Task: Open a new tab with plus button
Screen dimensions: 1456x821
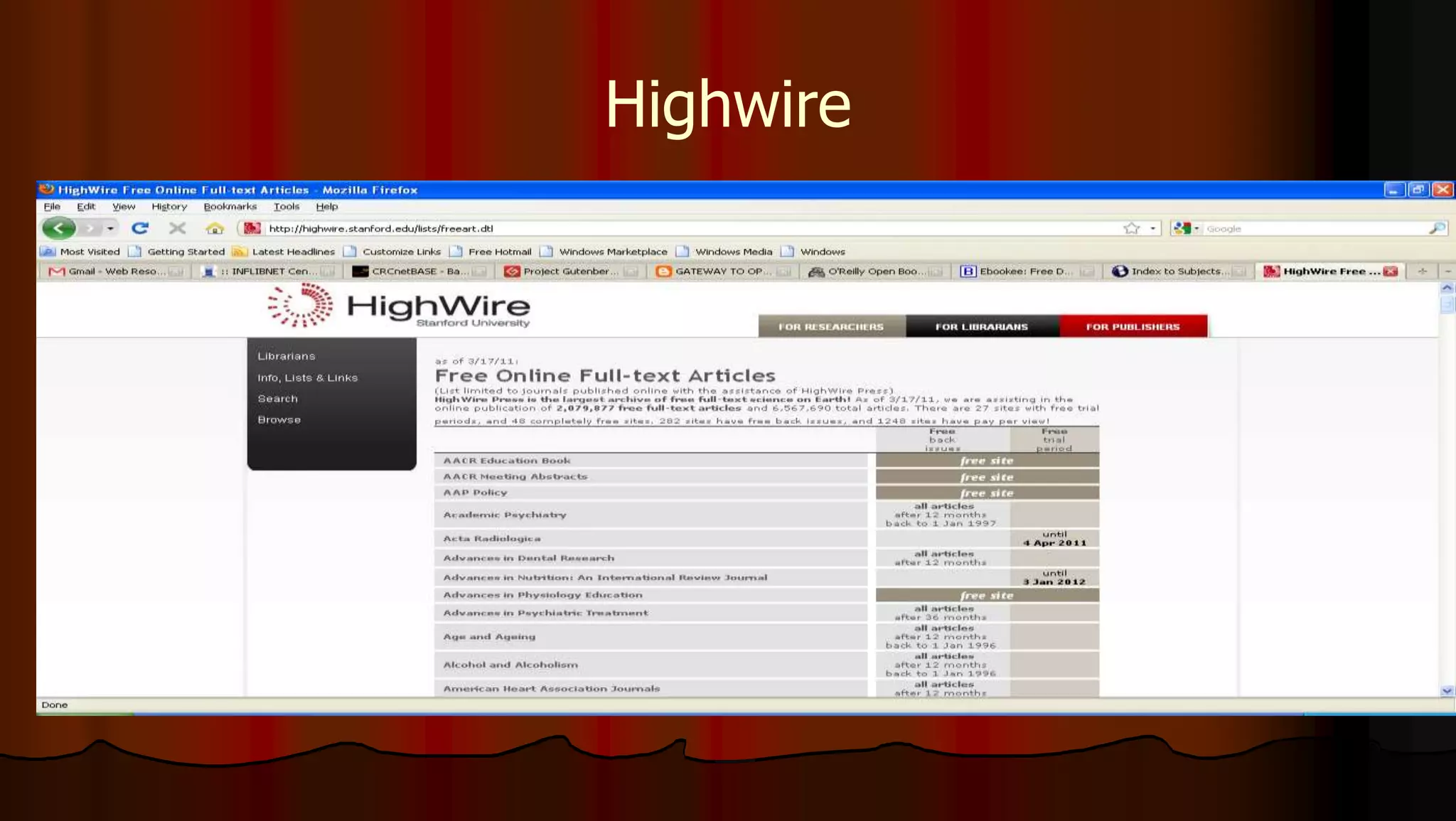Action: coord(1423,272)
